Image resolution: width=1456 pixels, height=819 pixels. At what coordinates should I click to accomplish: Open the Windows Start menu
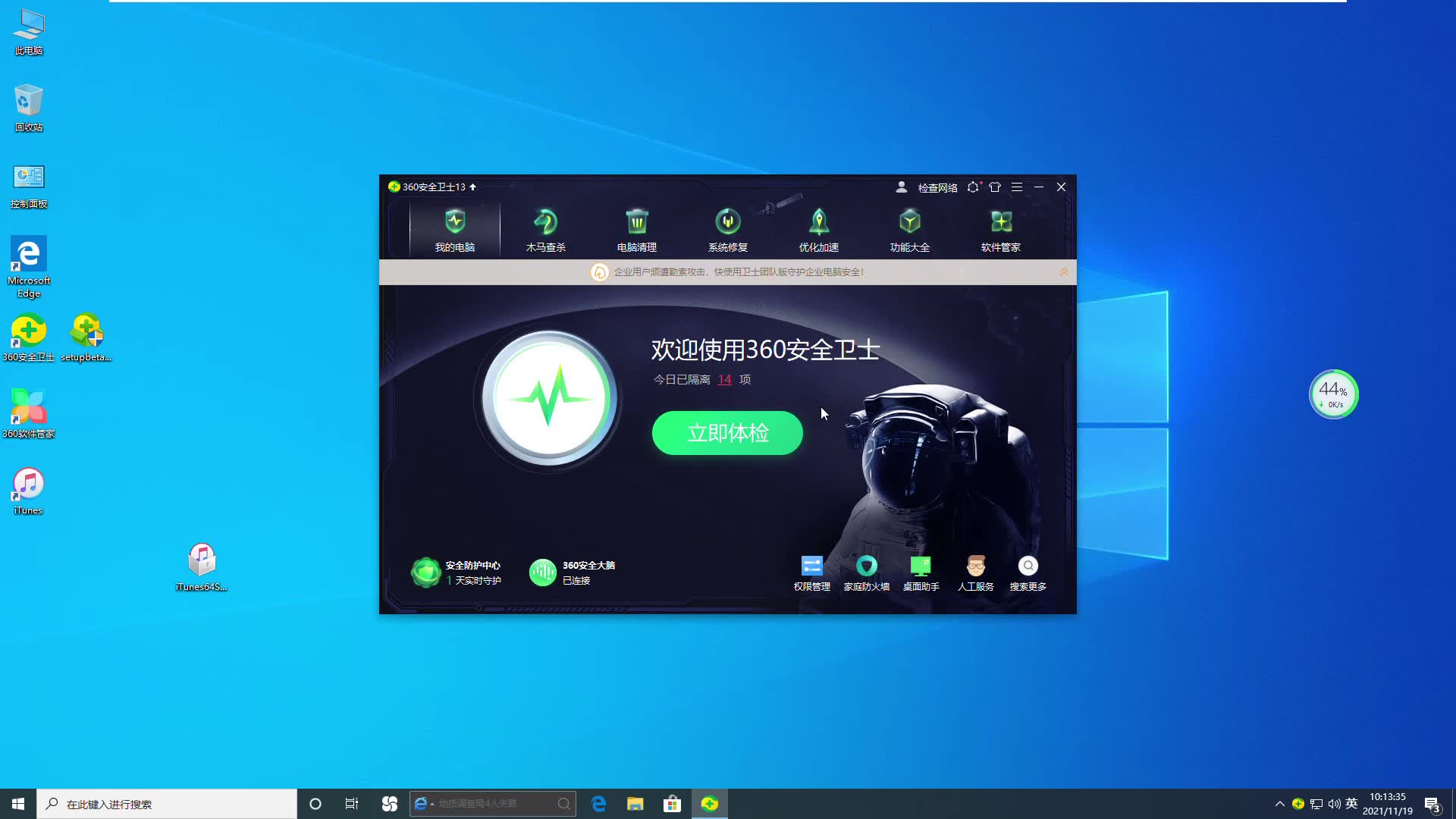[18, 804]
